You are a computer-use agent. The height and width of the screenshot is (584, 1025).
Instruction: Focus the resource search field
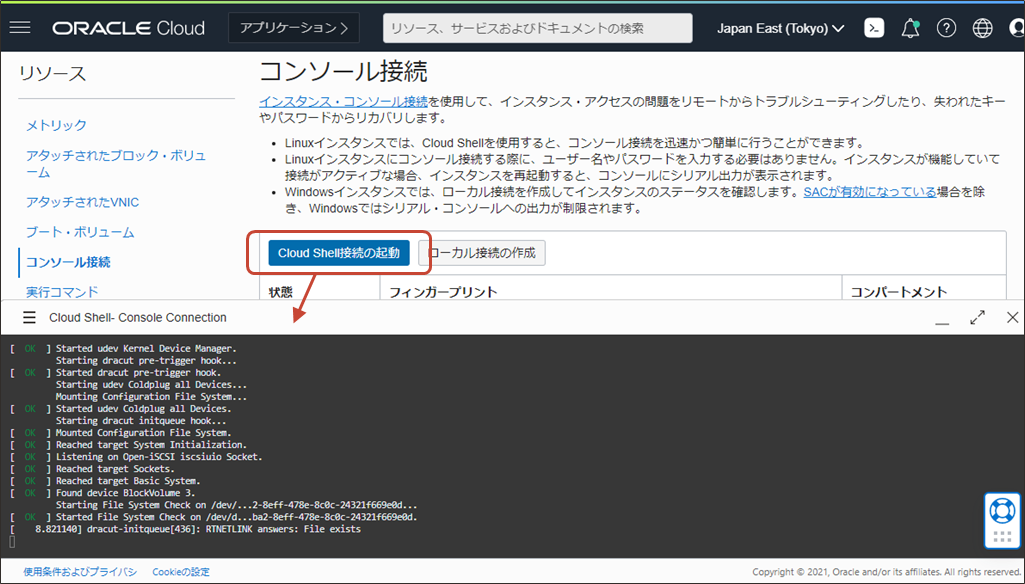(x=537, y=28)
